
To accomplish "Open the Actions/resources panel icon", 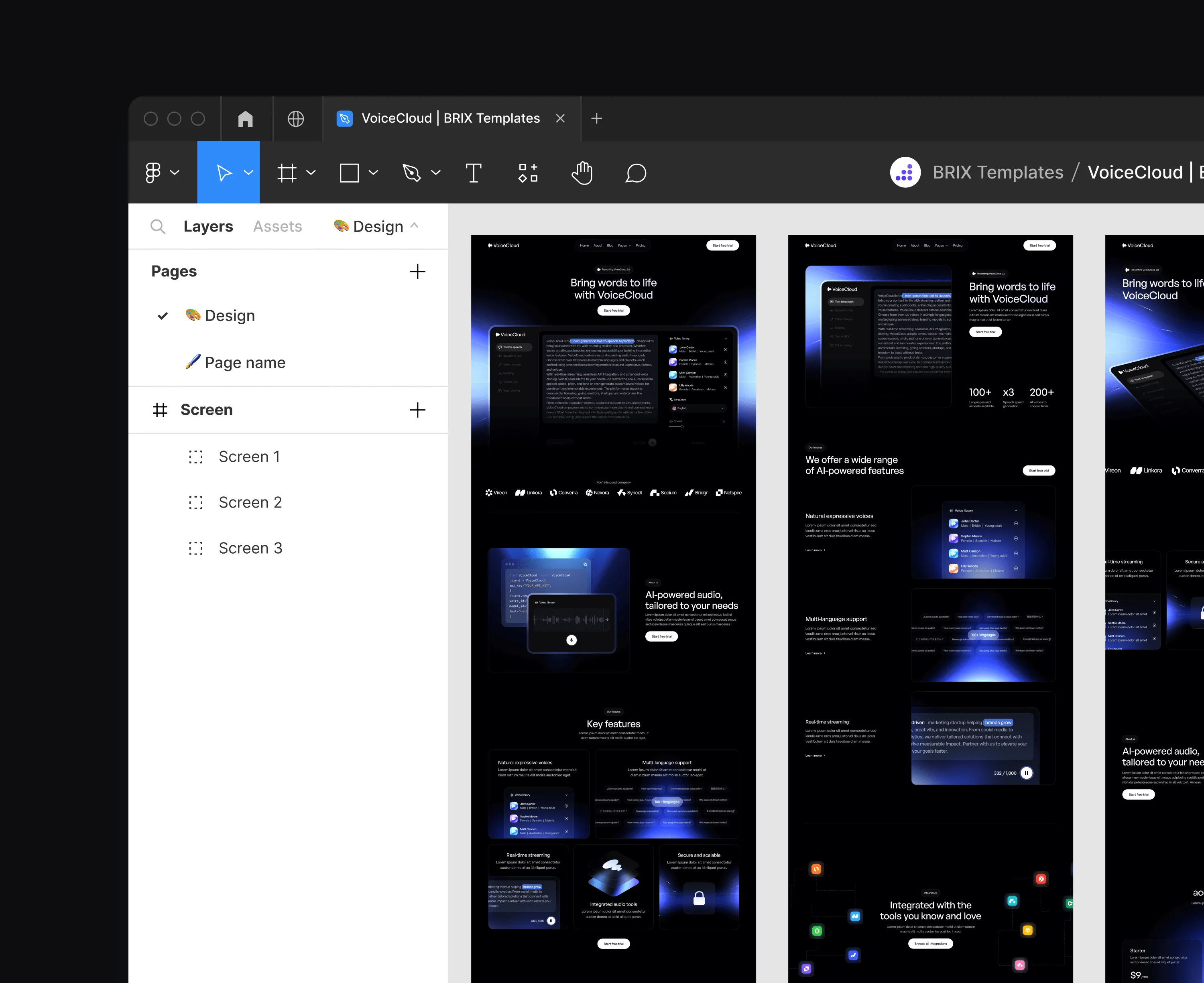I will click(527, 173).
